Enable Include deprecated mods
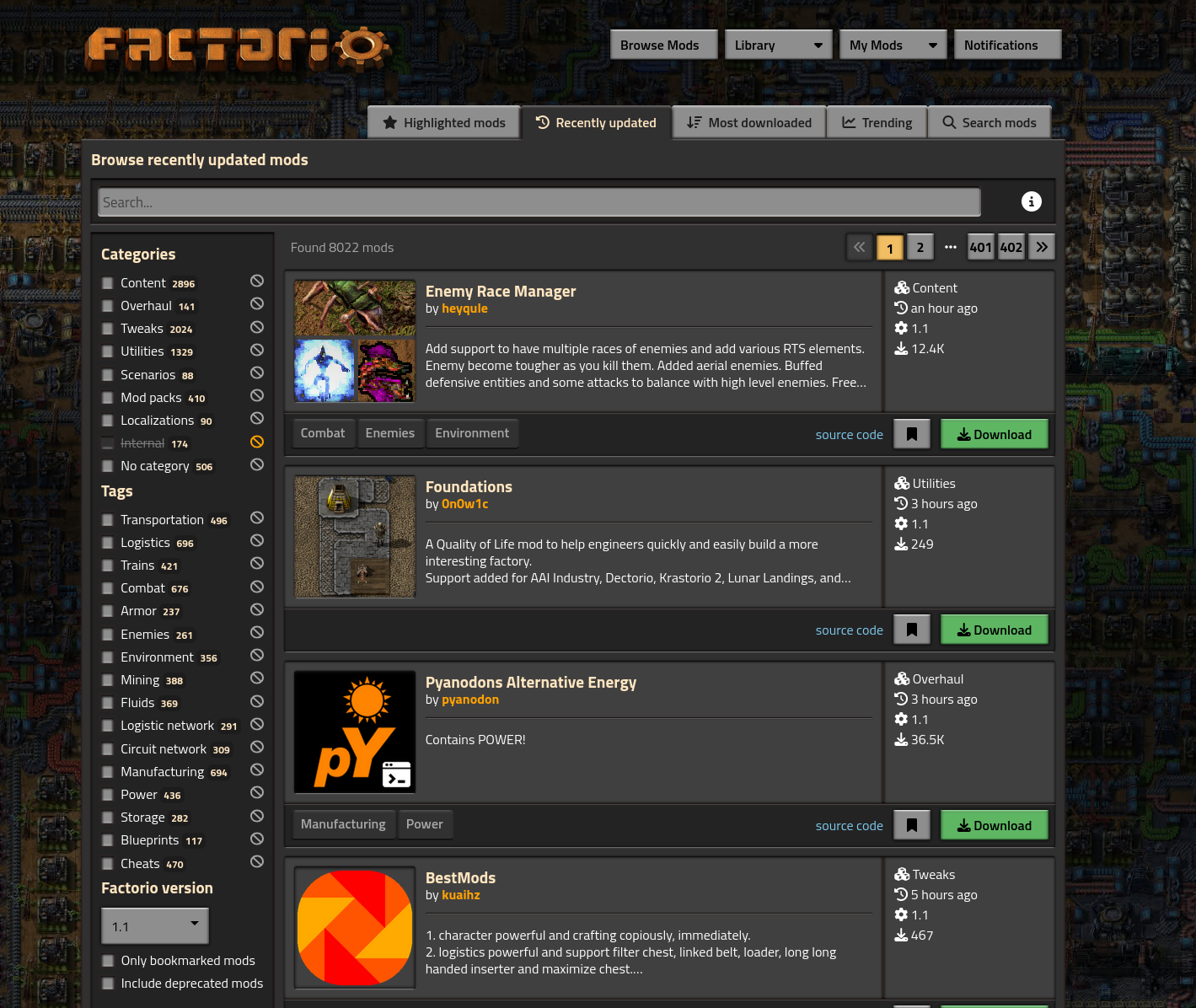The width and height of the screenshot is (1196, 1008). pyautogui.click(x=108, y=984)
